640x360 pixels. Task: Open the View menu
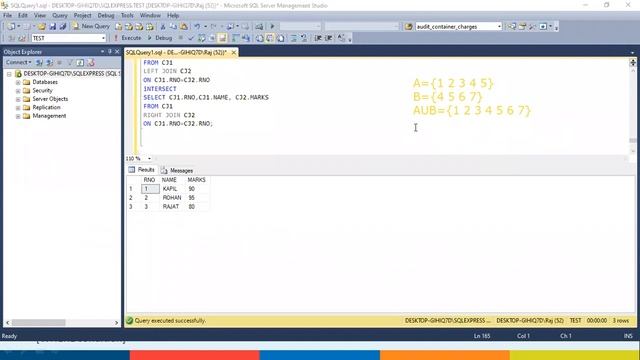pos(40,16)
